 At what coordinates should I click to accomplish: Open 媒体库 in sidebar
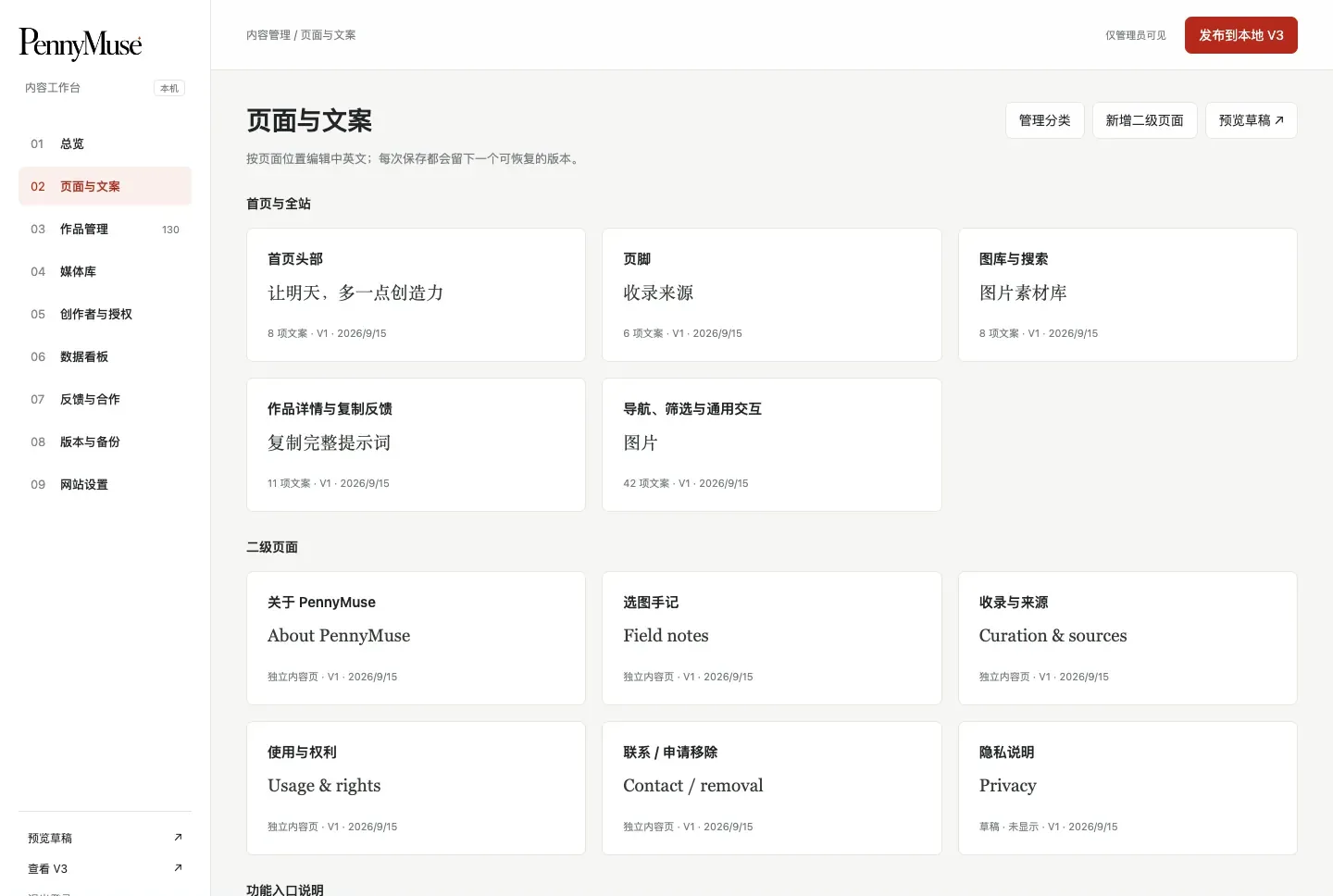point(105,271)
